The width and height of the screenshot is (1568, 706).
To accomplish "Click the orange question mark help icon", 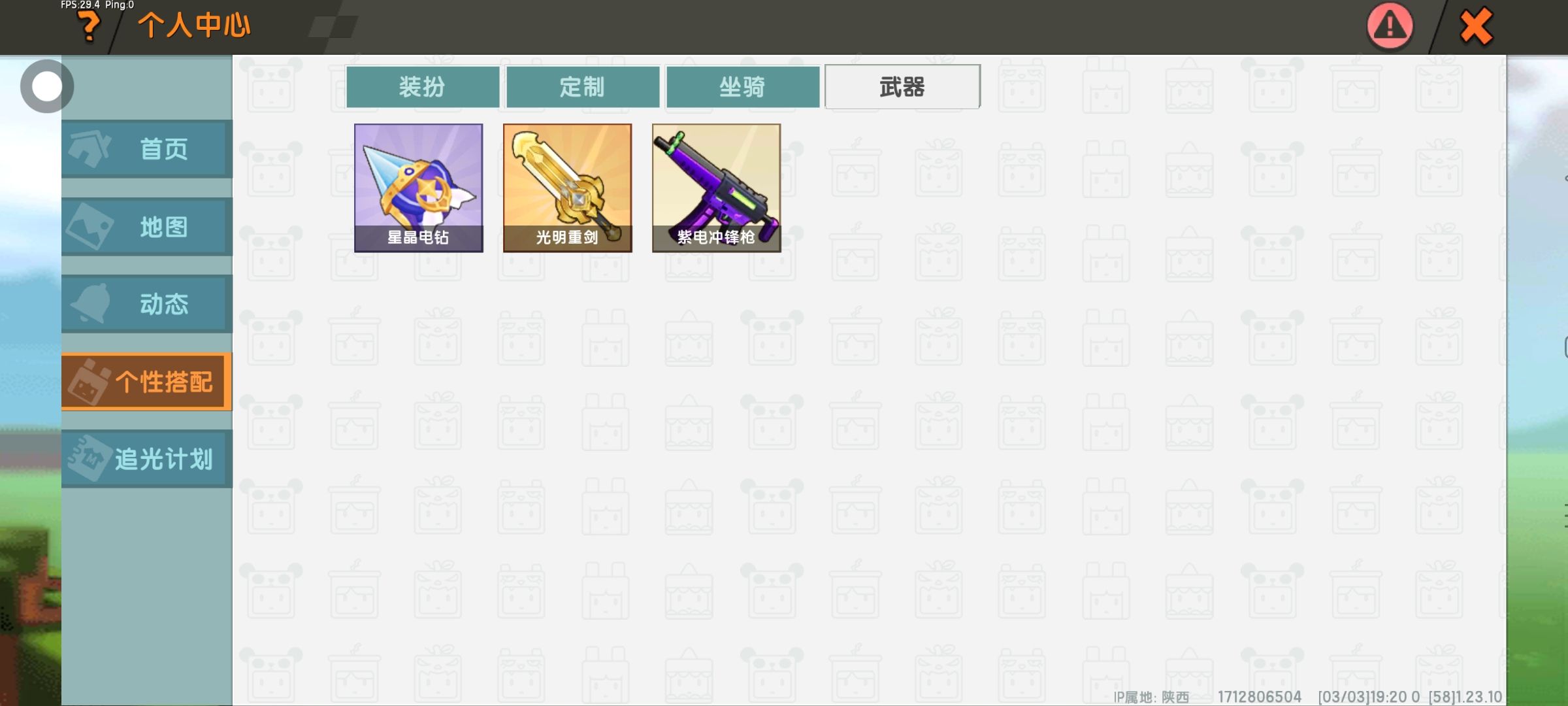I will [x=88, y=27].
